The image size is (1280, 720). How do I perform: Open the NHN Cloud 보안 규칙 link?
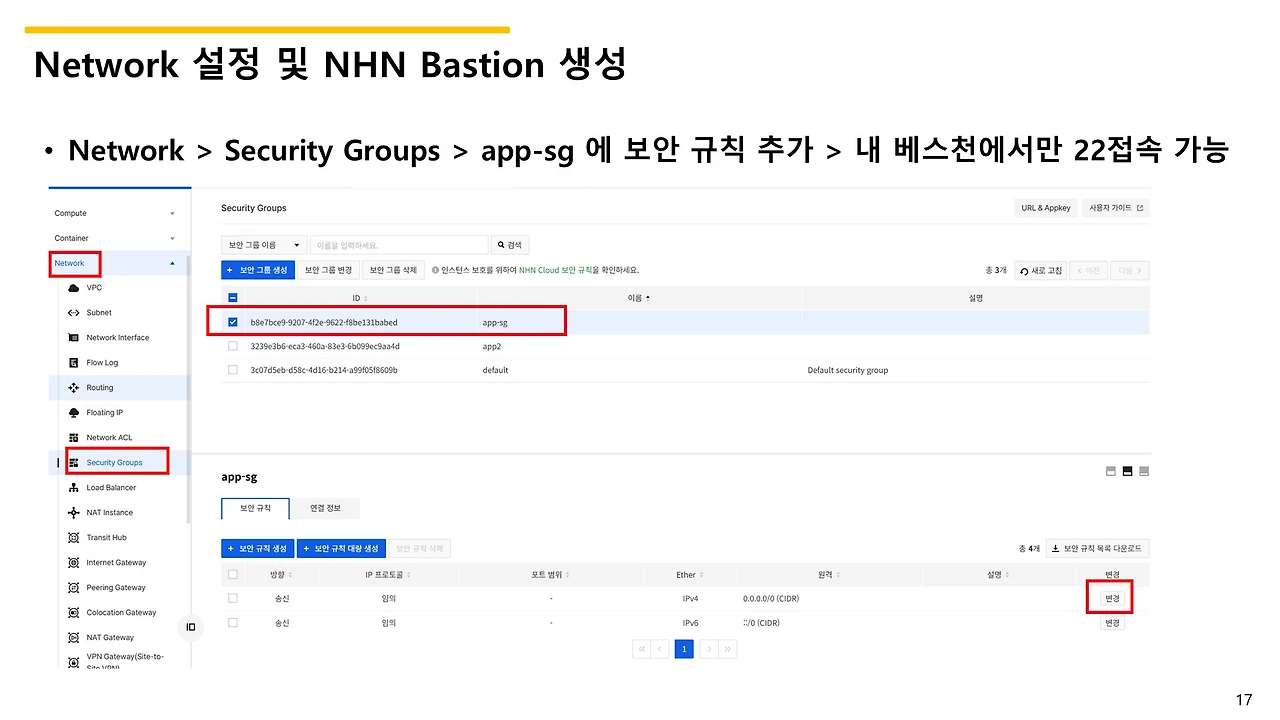tap(557, 270)
